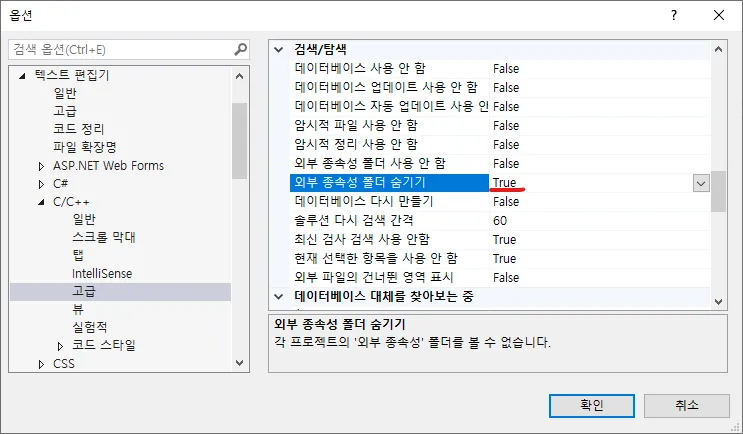Click the help question mark button
The height and width of the screenshot is (434, 743).
(x=675, y=16)
